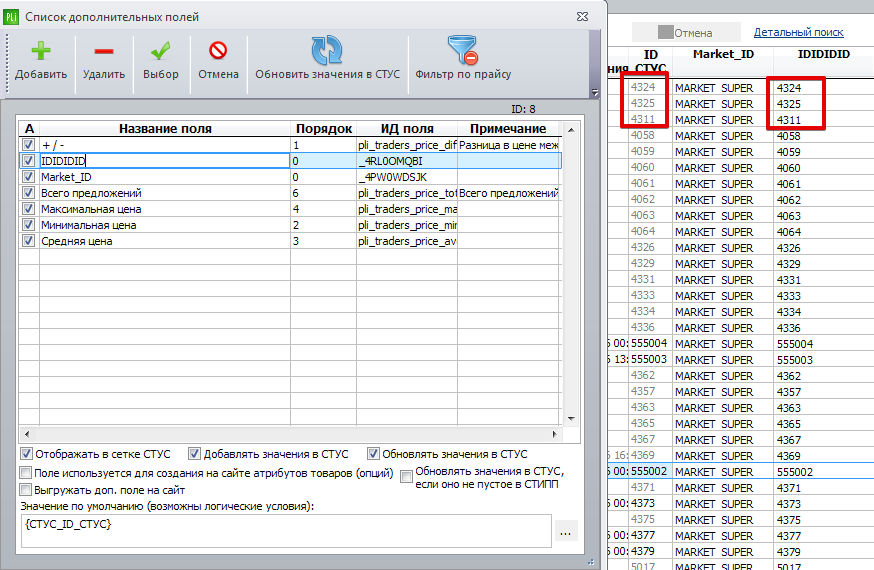Click the default value field {СТУС_ID_СТУС}
874x570 pixels.
point(287,530)
